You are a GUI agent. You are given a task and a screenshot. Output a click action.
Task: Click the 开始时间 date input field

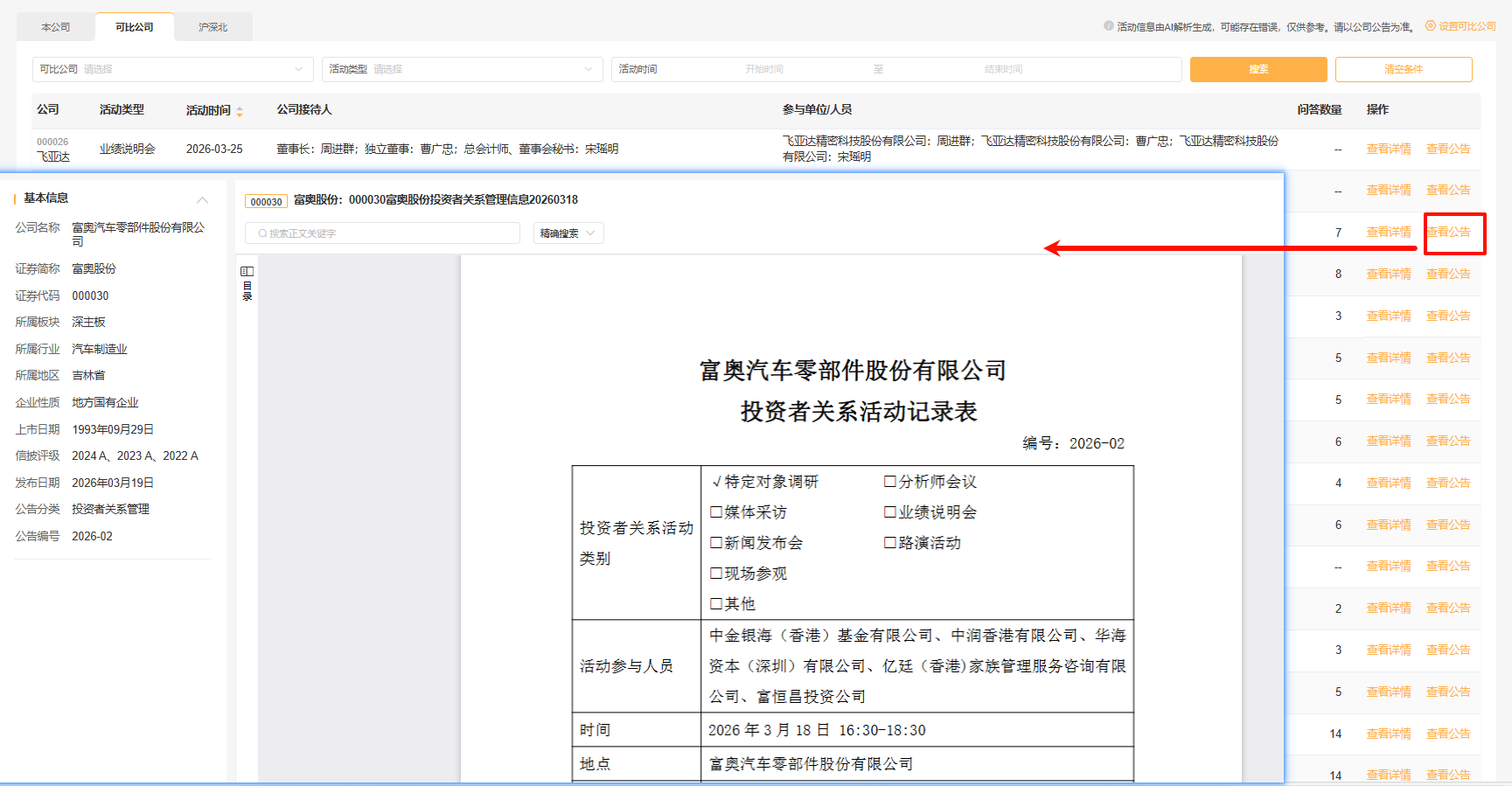coord(763,69)
